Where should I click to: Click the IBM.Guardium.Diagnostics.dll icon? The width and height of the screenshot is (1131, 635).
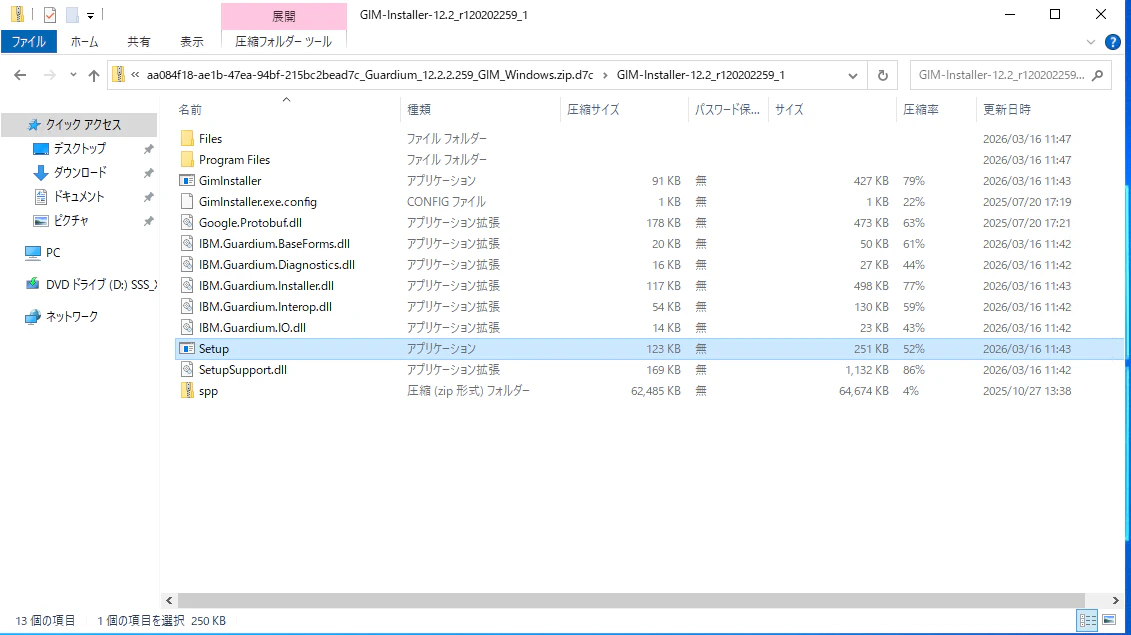click(x=187, y=264)
